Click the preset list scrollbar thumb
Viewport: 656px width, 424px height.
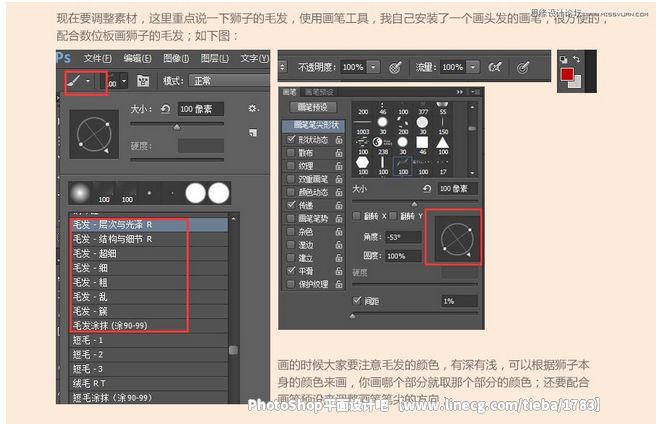click(233, 350)
